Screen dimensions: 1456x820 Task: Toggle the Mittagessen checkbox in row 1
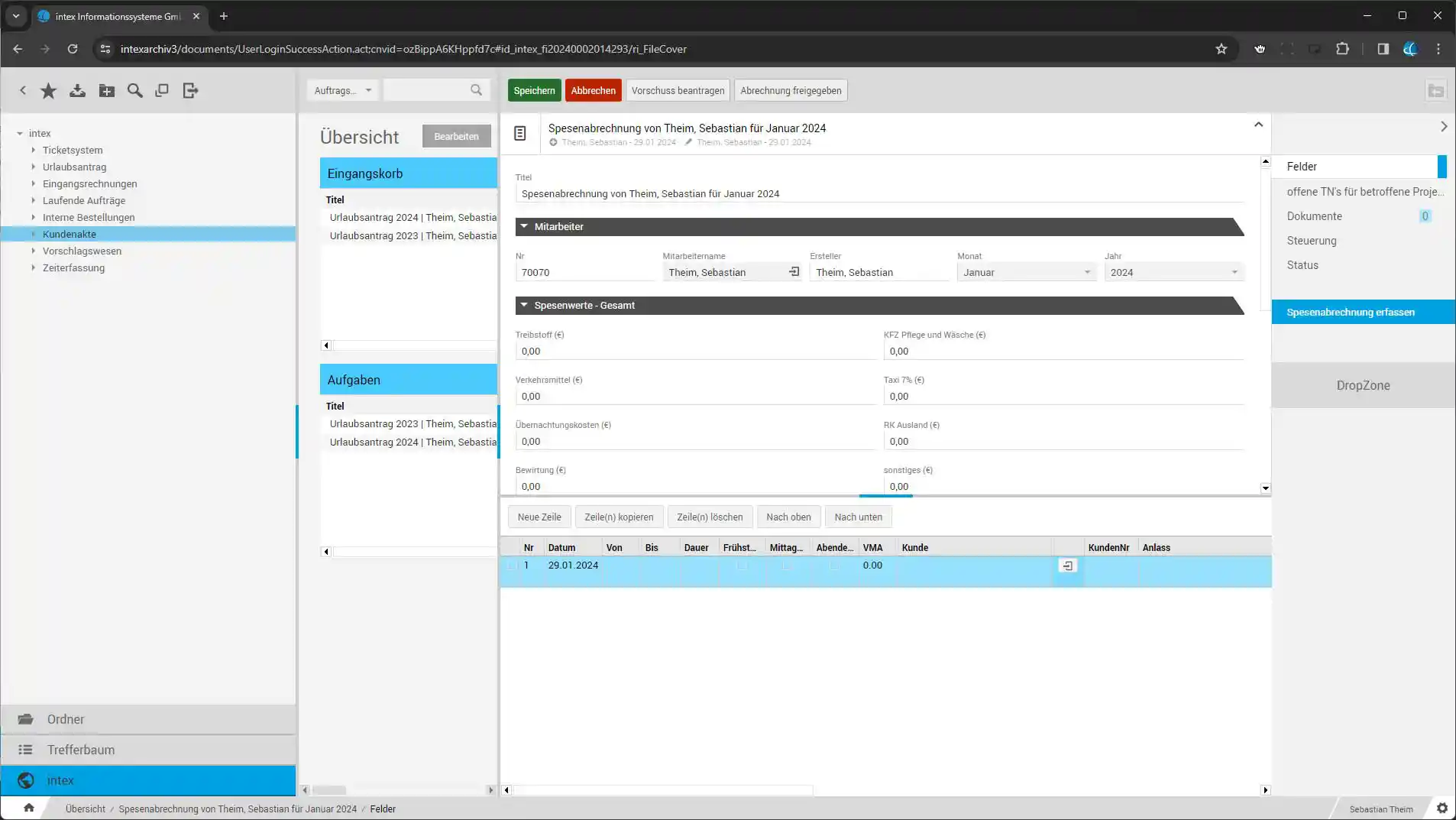pos(787,566)
